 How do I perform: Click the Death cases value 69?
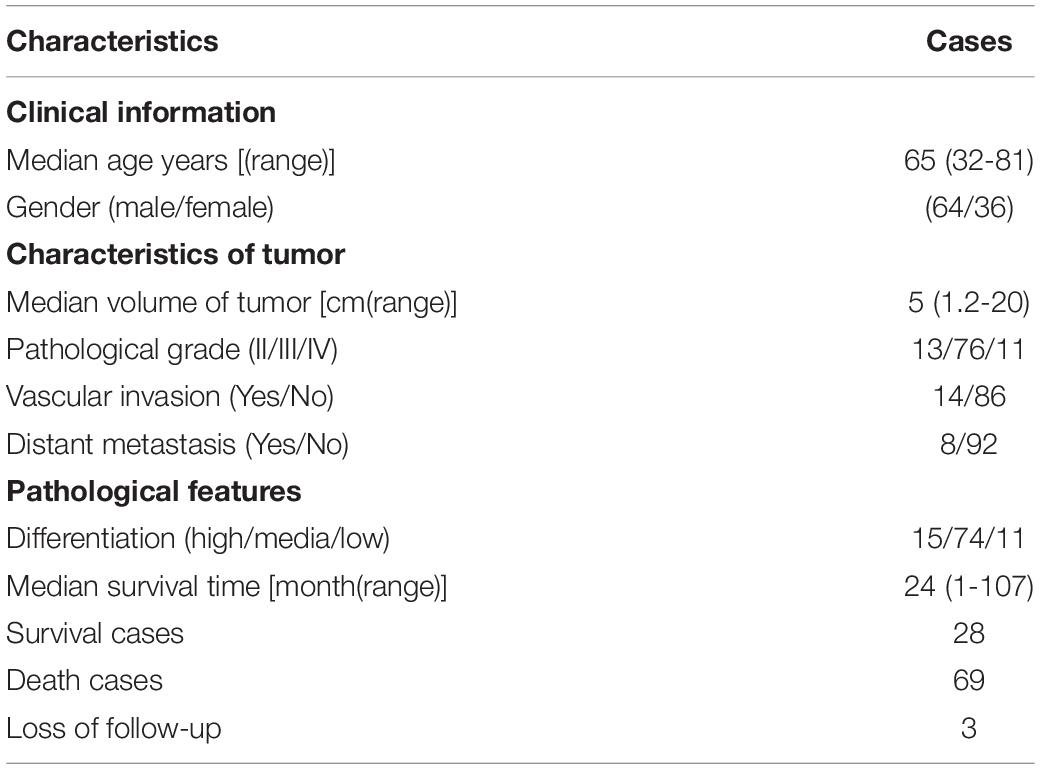(x=968, y=681)
